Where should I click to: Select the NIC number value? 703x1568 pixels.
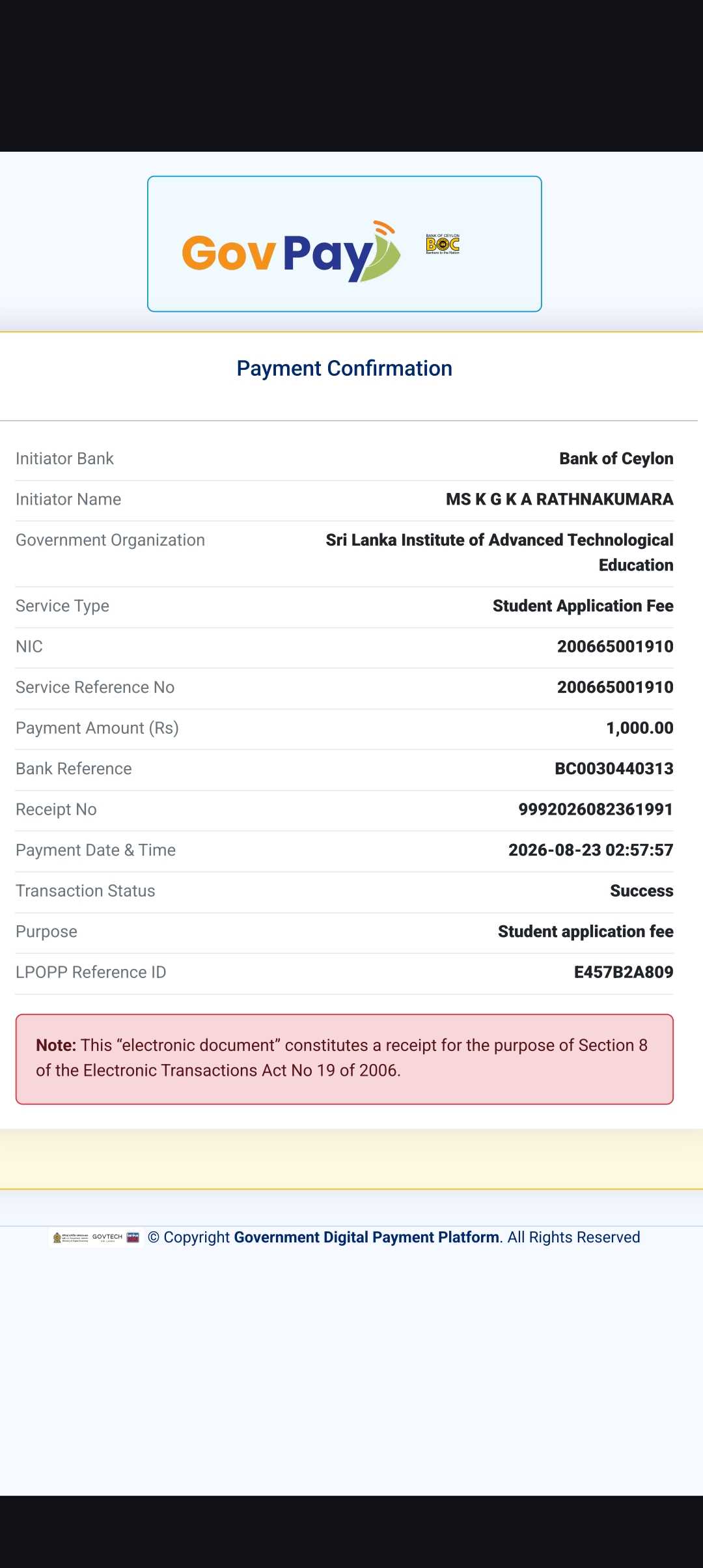(615, 647)
